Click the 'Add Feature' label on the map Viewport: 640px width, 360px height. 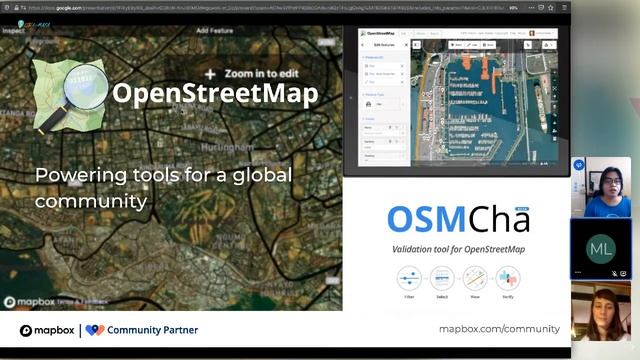click(x=215, y=31)
